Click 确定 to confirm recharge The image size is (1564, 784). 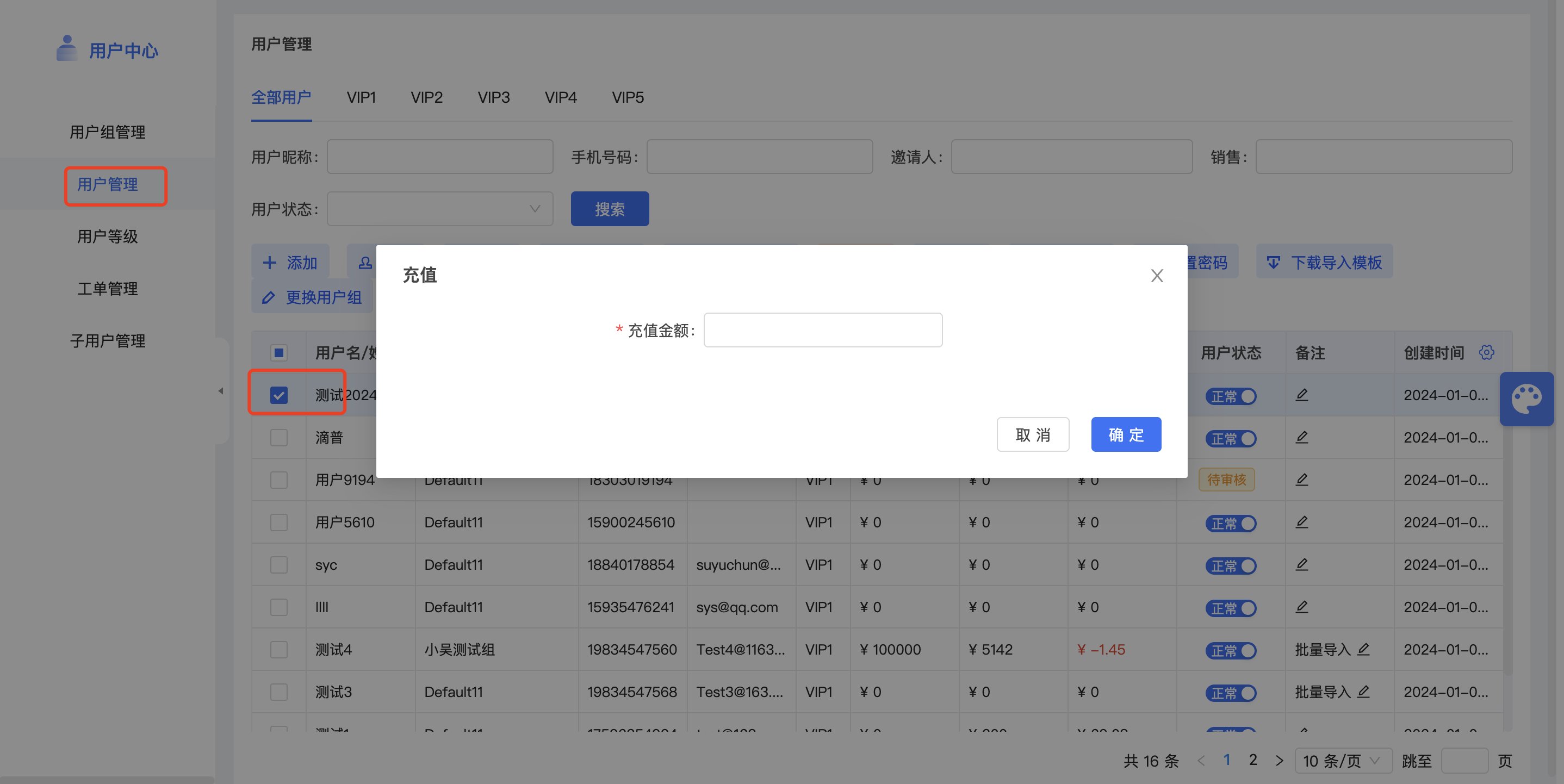tap(1126, 434)
